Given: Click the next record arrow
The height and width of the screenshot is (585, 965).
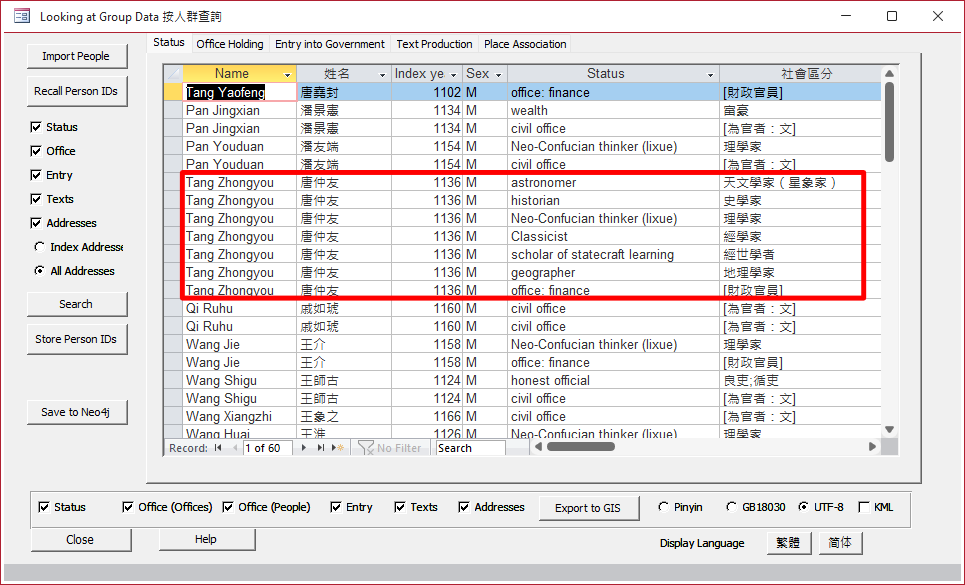Looking at the screenshot, I should tap(304, 448).
